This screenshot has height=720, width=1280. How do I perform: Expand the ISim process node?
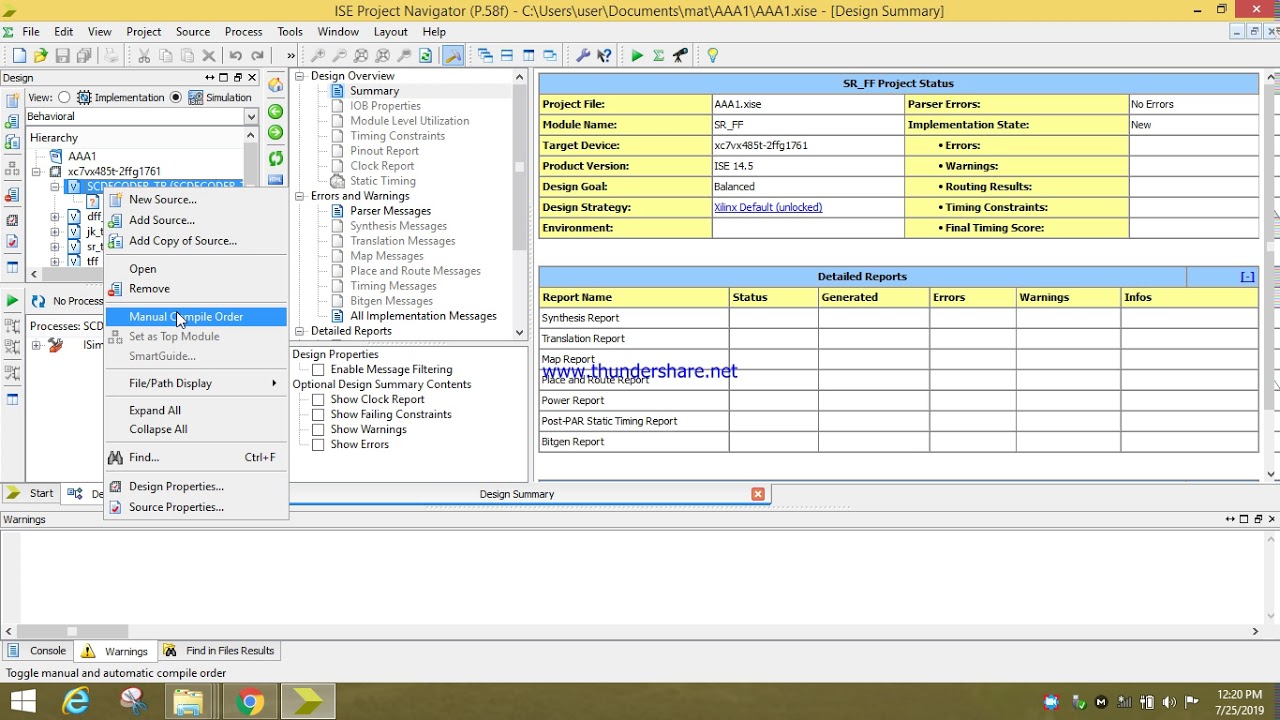[x=37, y=345]
